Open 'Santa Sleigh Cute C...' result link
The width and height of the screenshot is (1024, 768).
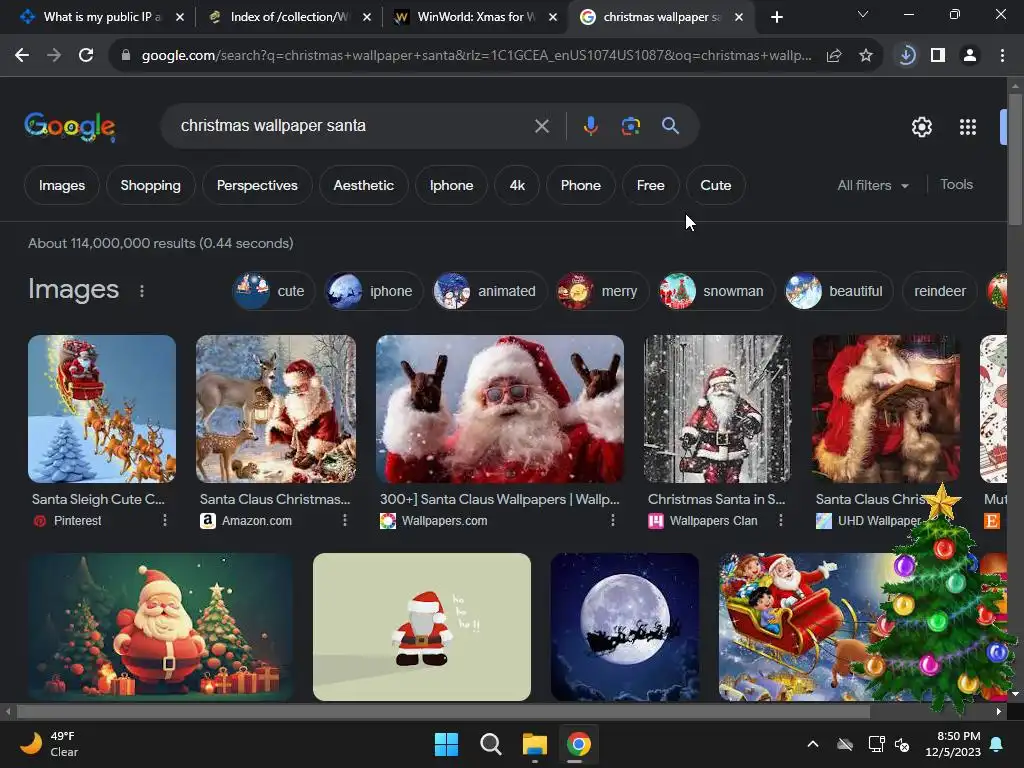[x=99, y=500]
